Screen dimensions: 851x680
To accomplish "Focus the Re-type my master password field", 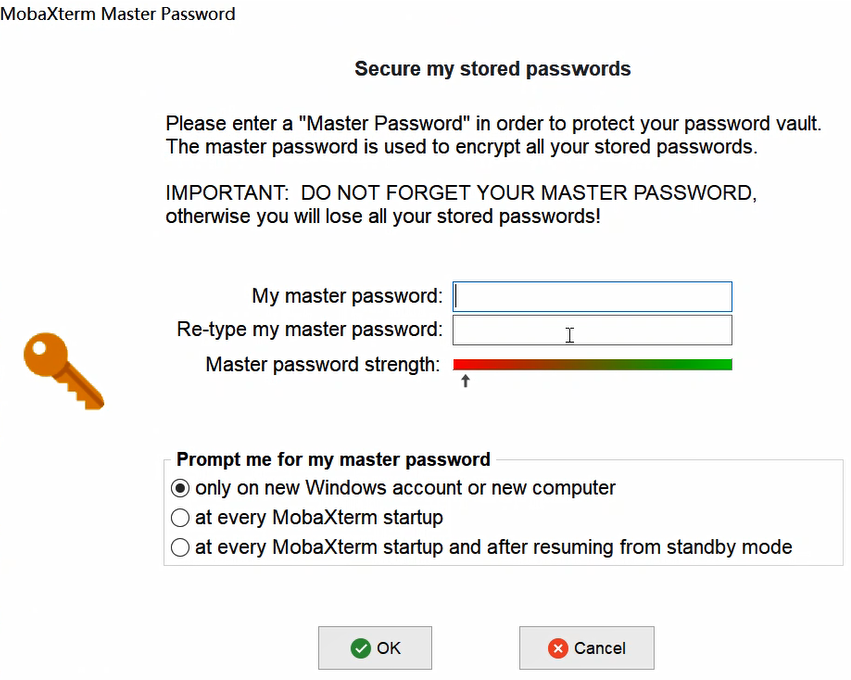I will [592, 330].
